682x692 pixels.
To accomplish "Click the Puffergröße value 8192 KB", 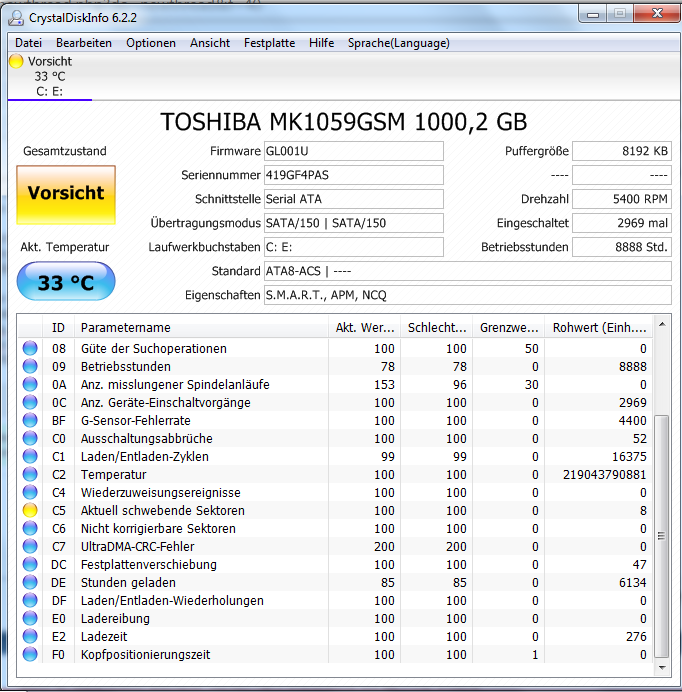I will tap(622, 151).
